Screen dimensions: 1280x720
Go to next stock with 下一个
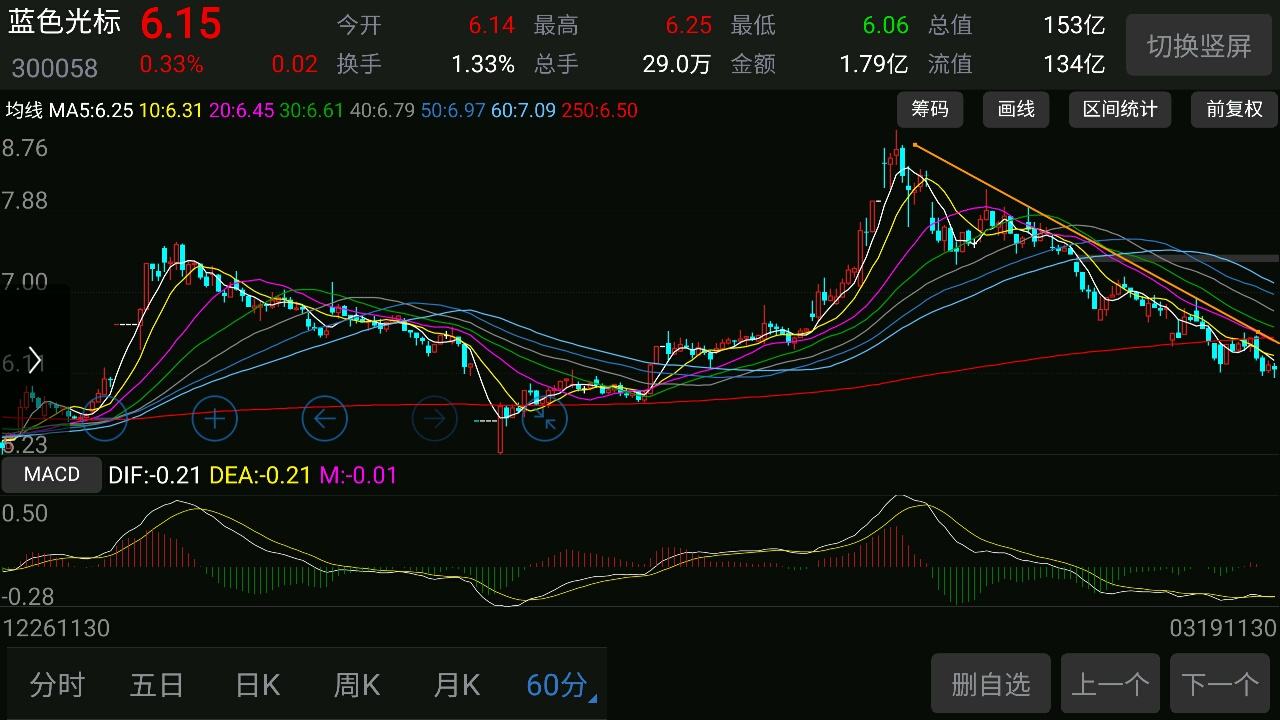coord(1220,684)
